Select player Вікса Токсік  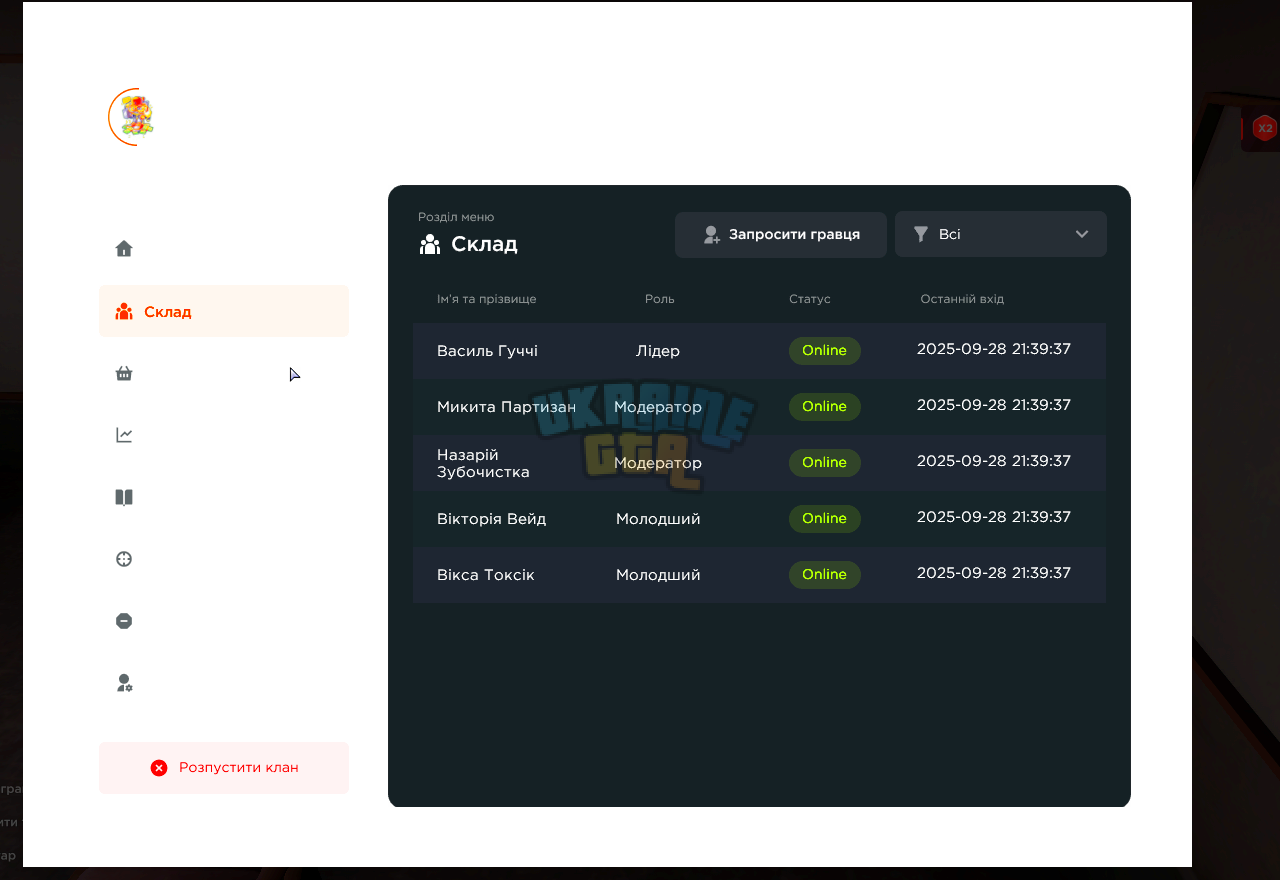point(485,575)
